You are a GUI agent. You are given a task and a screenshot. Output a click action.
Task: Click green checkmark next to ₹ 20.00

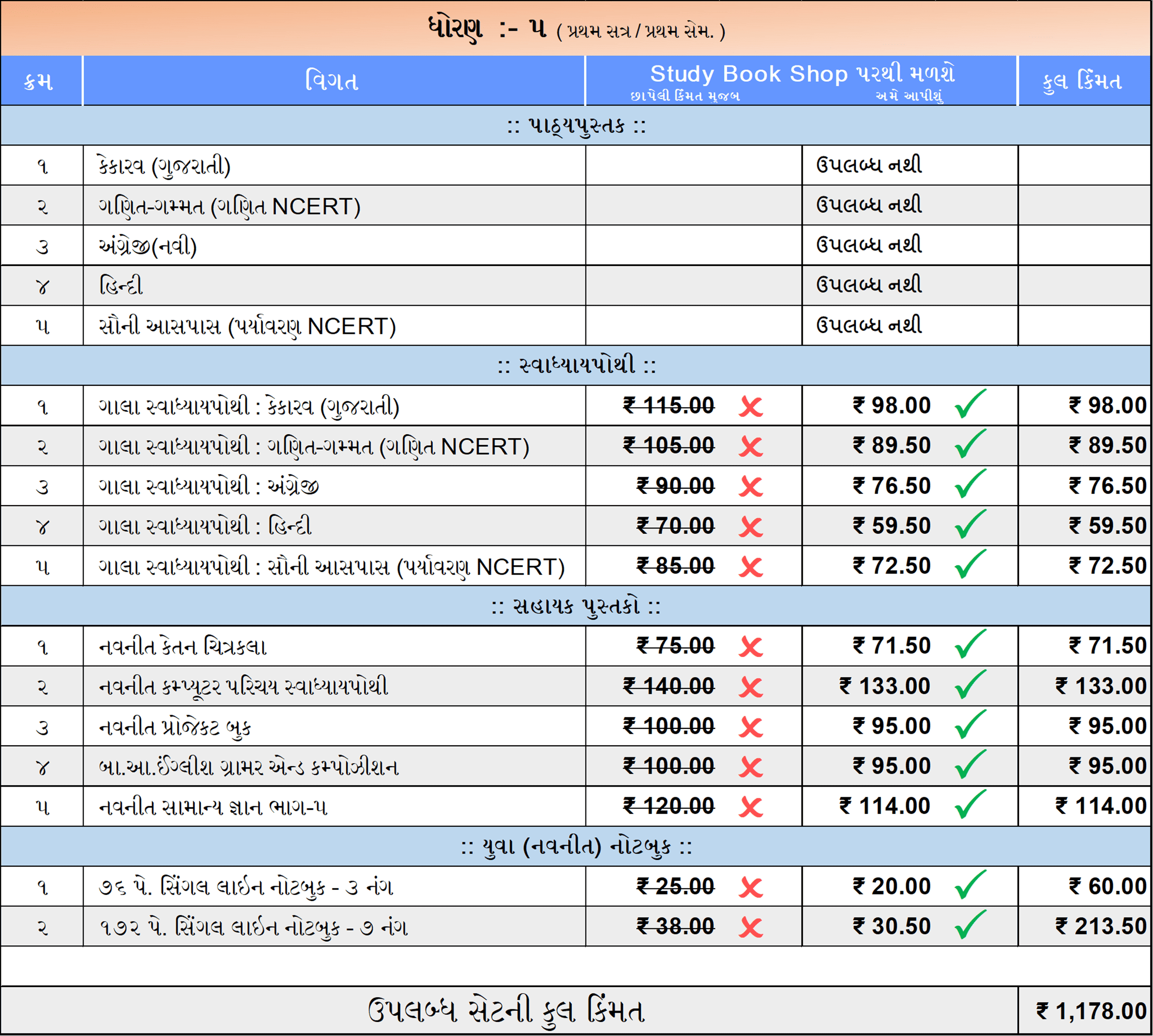coord(970,885)
